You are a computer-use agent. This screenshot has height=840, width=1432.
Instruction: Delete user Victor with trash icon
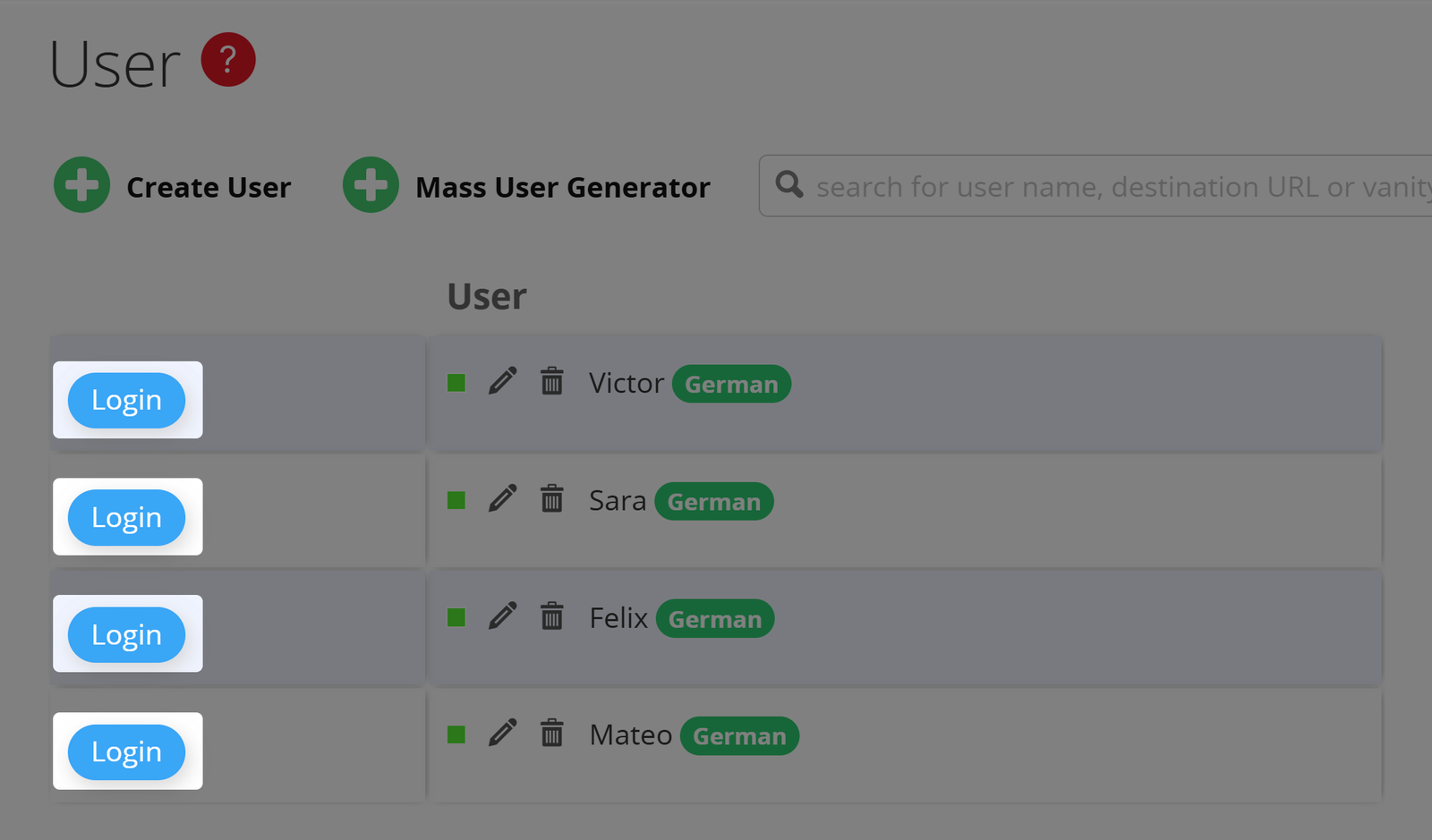click(x=552, y=381)
